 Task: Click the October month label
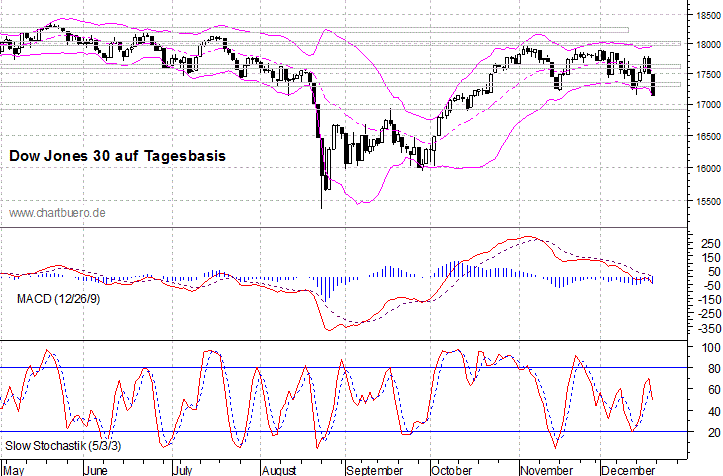[x=451, y=470]
